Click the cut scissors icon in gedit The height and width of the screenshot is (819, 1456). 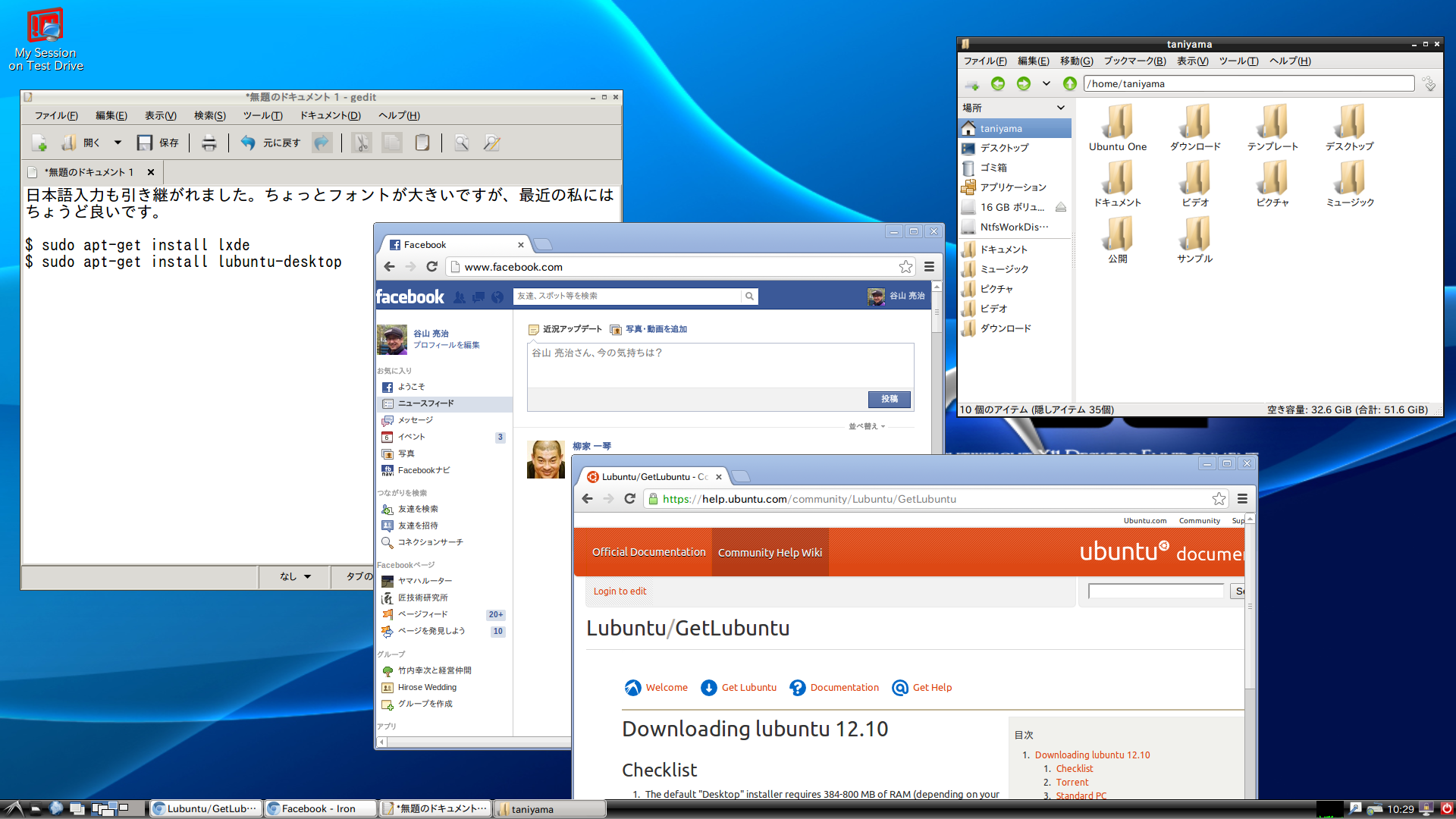point(362,143)
